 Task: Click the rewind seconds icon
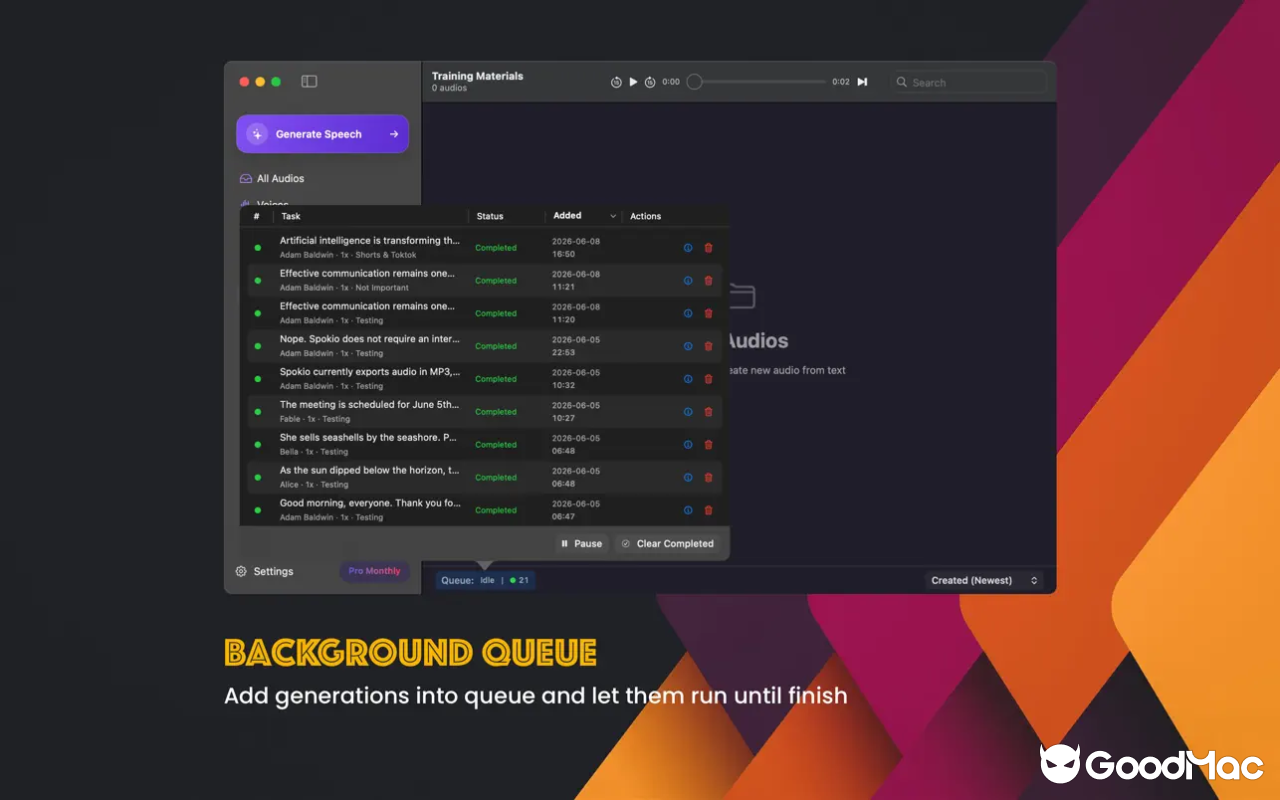click(616, 82)
